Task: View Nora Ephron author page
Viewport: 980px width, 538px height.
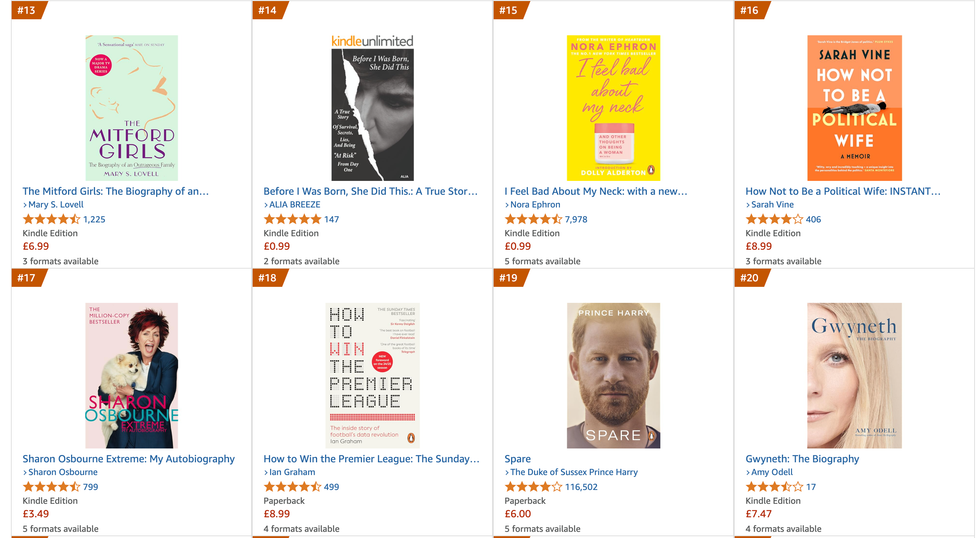Action: pos(535,205)
